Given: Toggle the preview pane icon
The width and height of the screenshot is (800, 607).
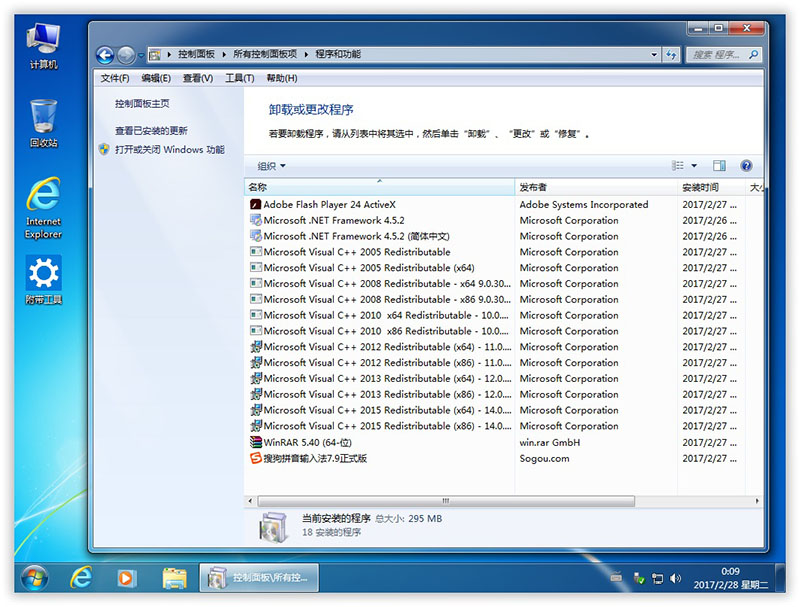Looking at the screenshot, I should [719, 166].
